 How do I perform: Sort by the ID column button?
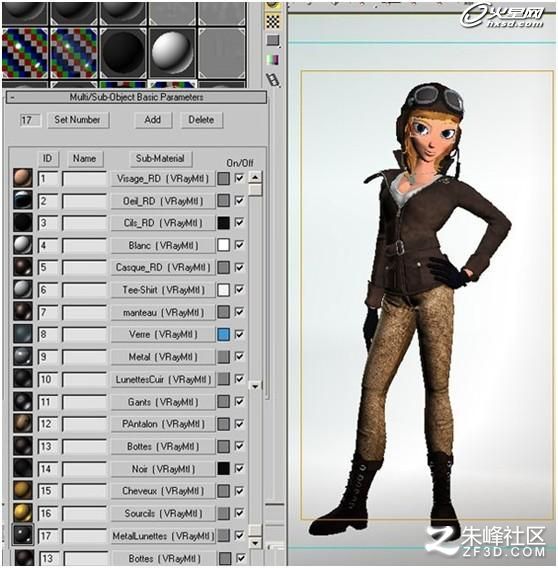point(47,158)
